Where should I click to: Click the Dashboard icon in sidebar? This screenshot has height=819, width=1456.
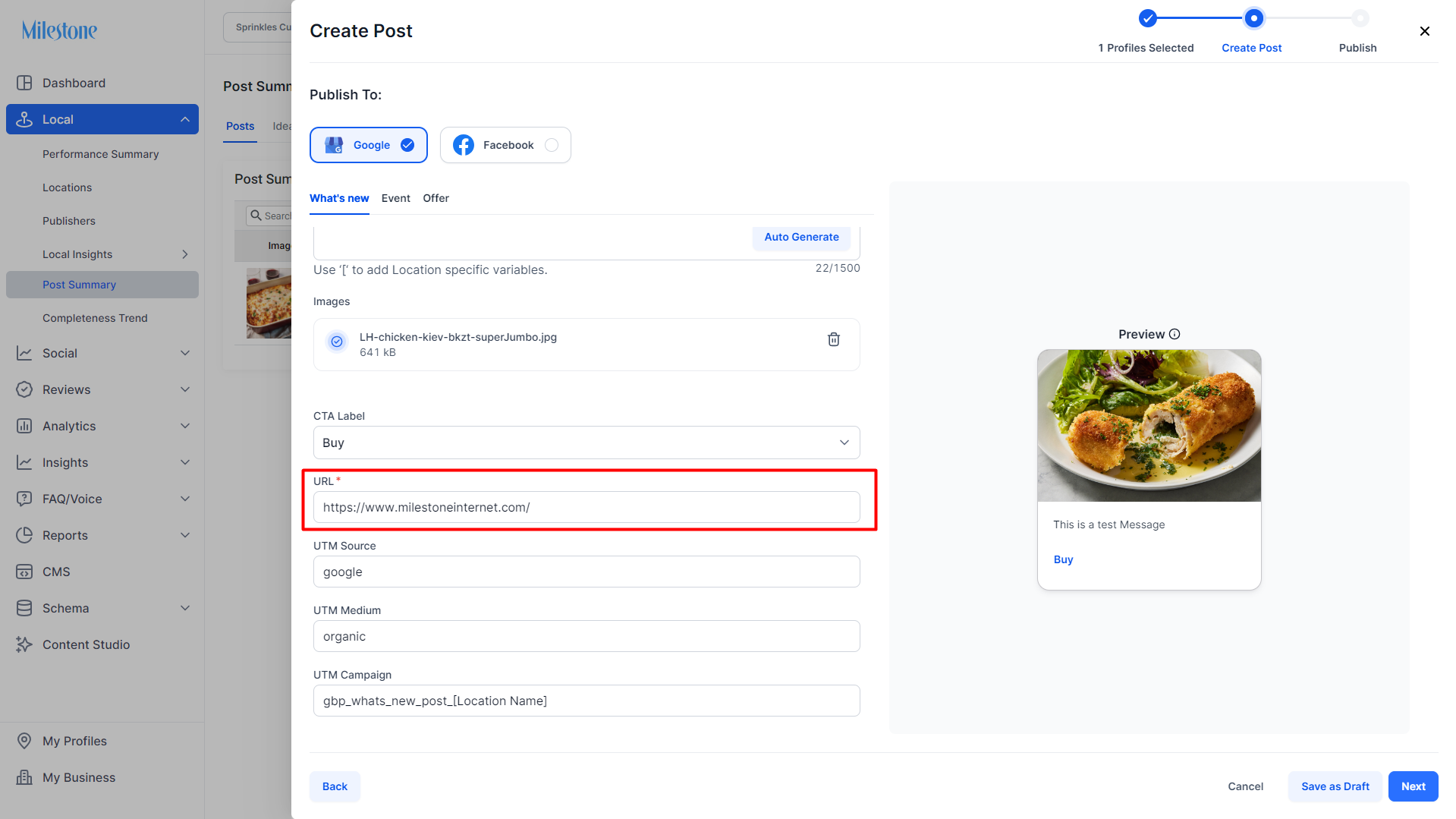pyautogui.click(x=24, y=83)
